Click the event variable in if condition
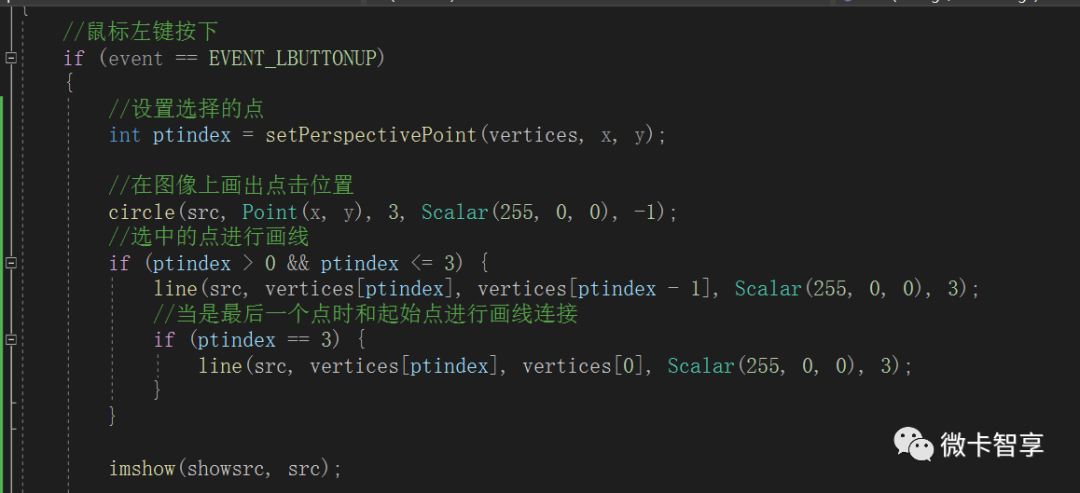 (135, 58)
